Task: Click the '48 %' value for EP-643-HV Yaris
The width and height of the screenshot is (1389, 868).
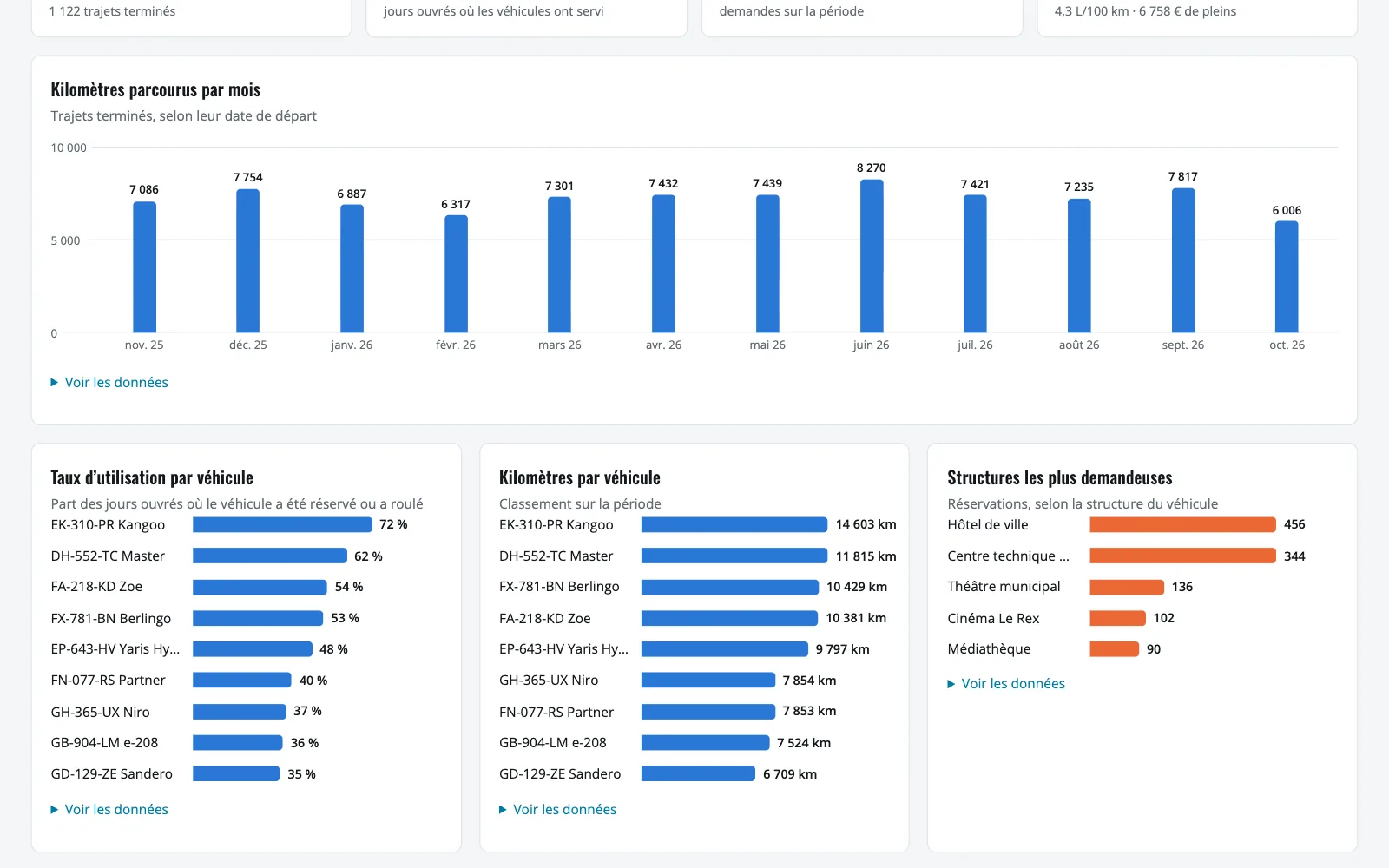Action: coord(333,649)
